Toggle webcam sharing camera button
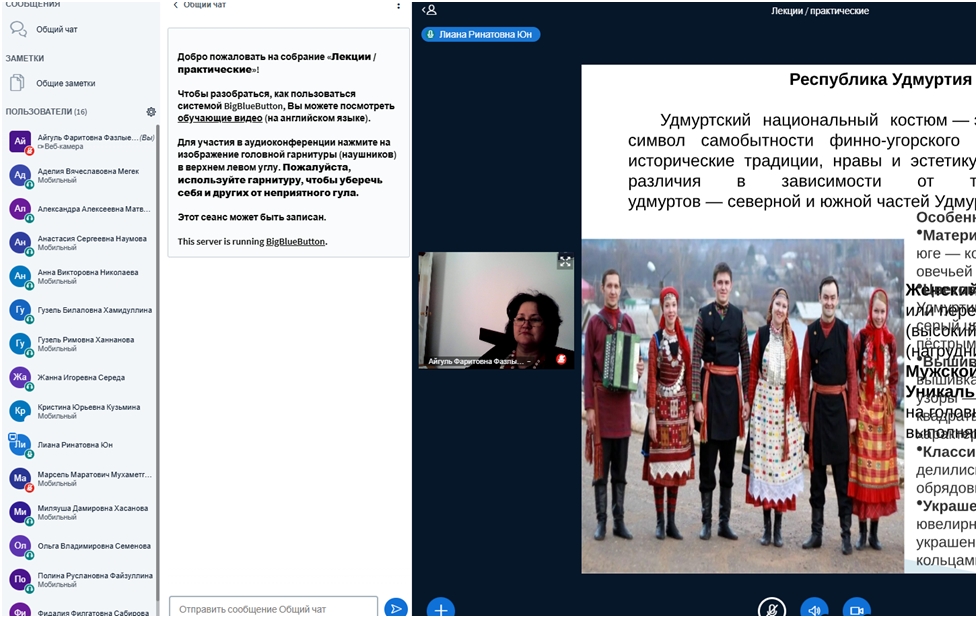 (x=856, y=608)
